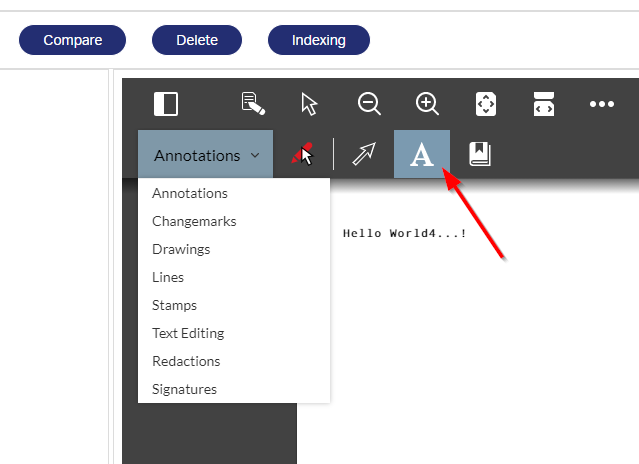Zoom in with the plus magnifier
639x464 pixels.
(427, 104)
